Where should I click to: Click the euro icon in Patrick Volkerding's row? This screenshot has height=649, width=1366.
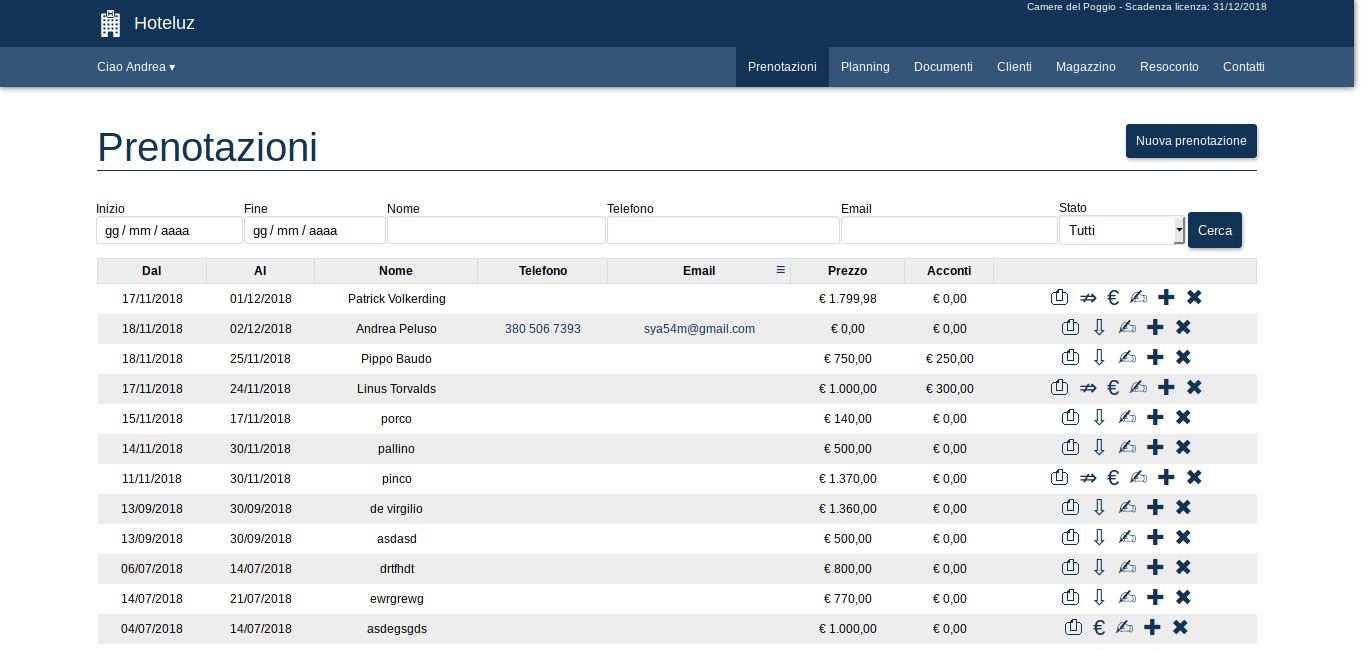click(1113, 298)
